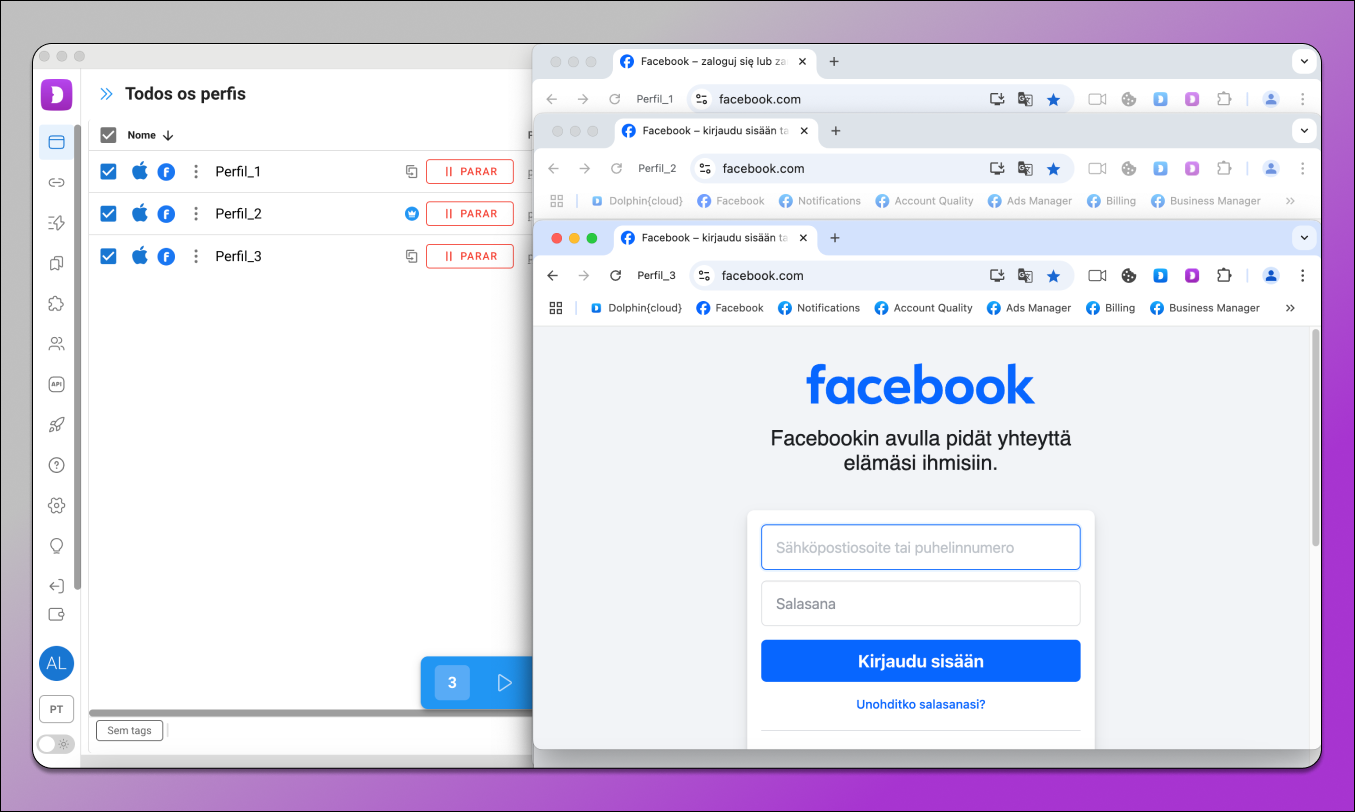Open the settings gear in sidebar

coord(56,505)
